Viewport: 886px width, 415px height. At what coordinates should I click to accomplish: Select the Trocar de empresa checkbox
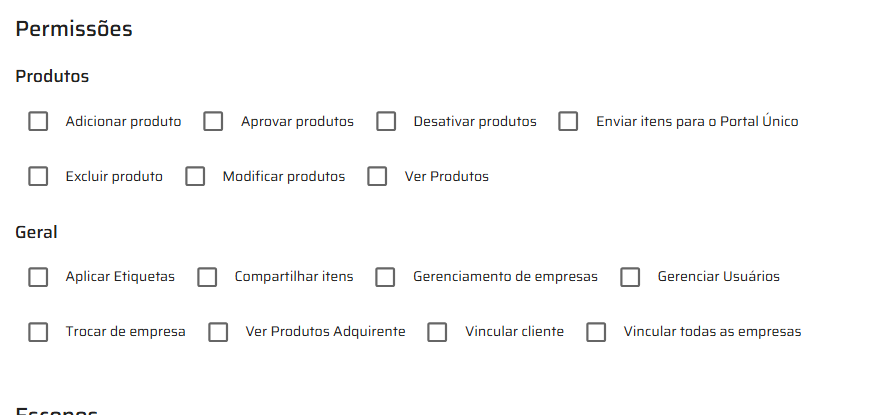38,332
